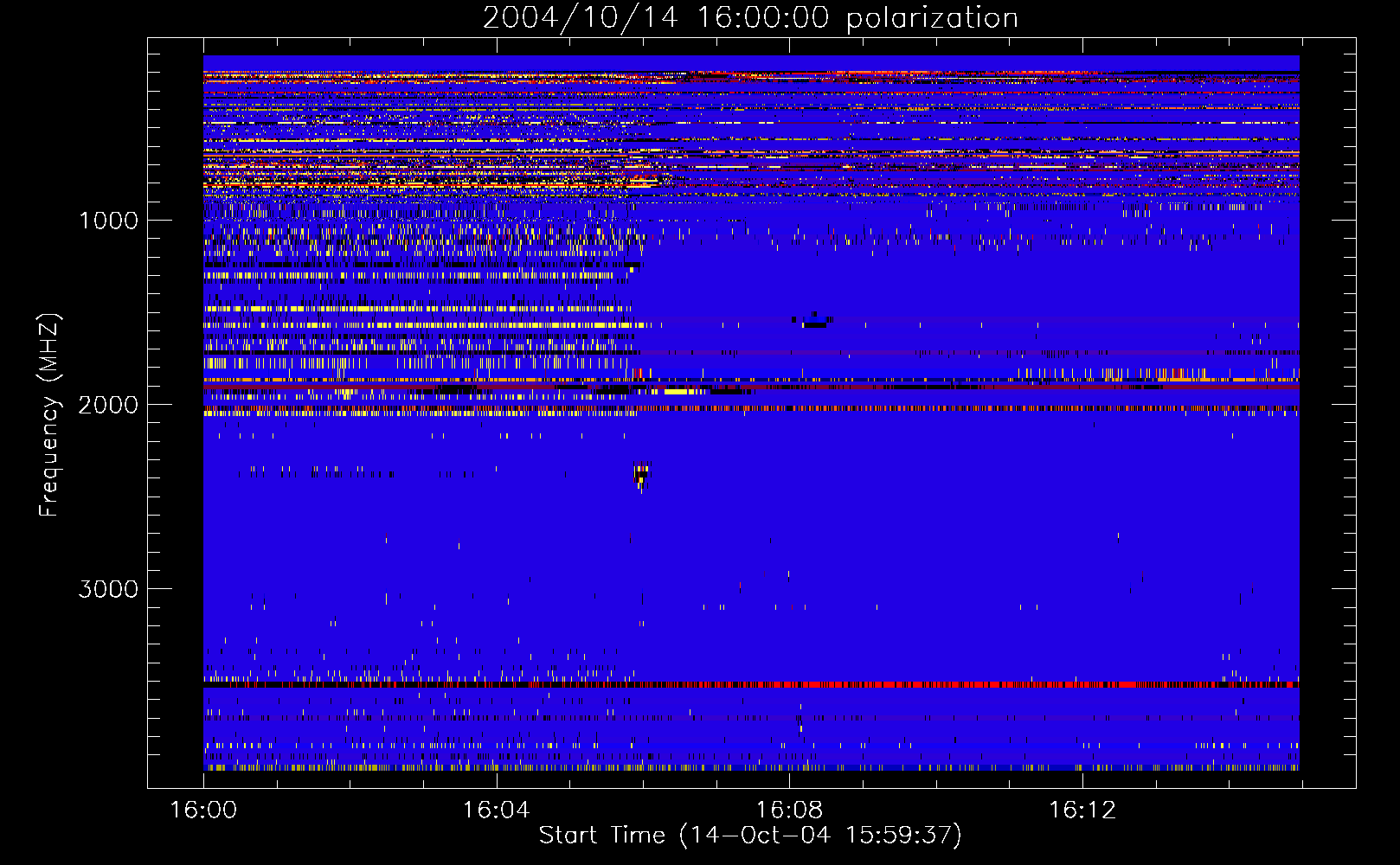
Task: Click the plot title '2004/10/14 16:00:00 polarization'
Action: coord(750,17)
